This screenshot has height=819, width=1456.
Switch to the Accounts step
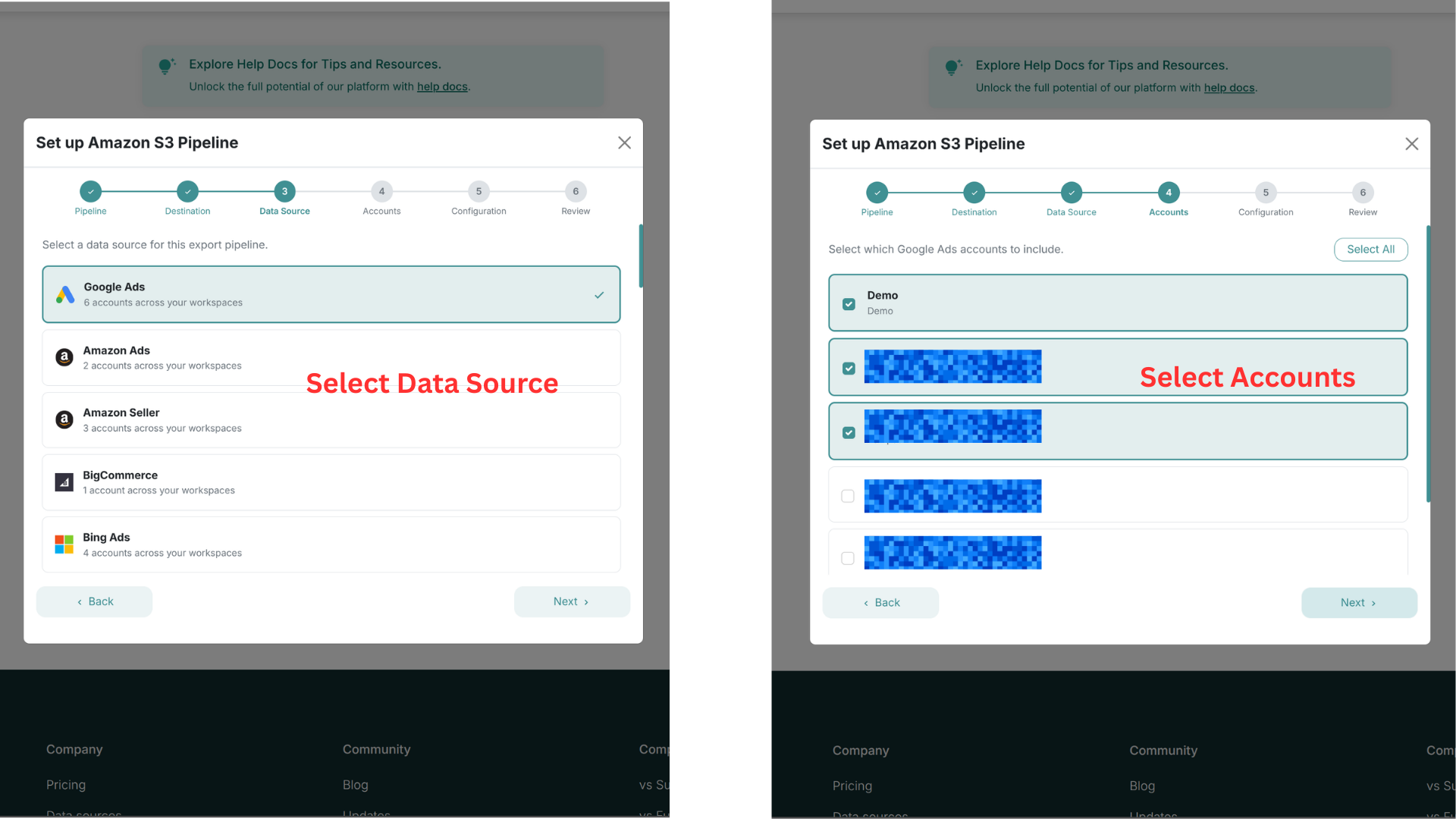[381, 191]
